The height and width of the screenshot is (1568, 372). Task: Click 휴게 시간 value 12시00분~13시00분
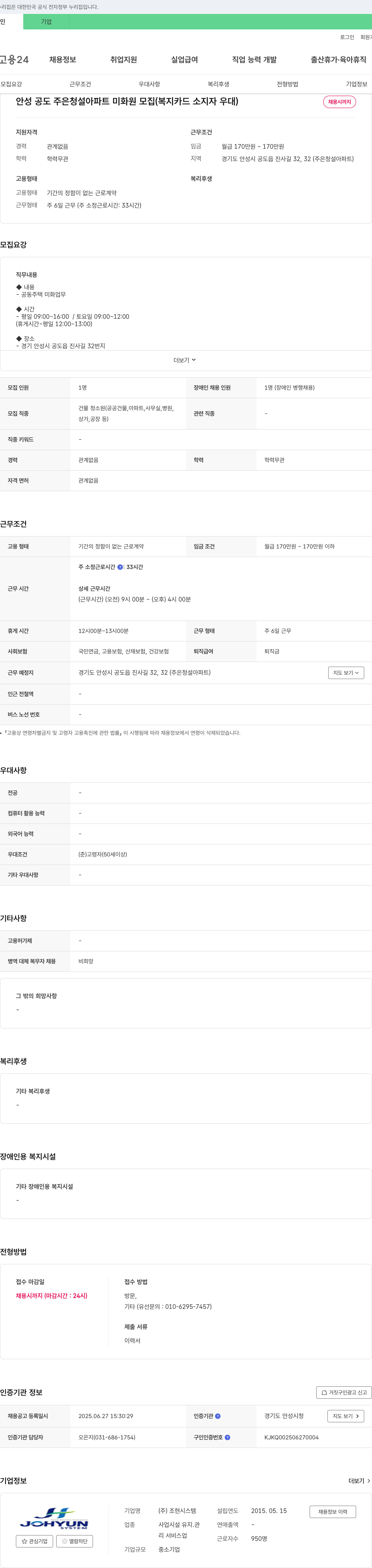pyautogui.click(x=103, y=631)
